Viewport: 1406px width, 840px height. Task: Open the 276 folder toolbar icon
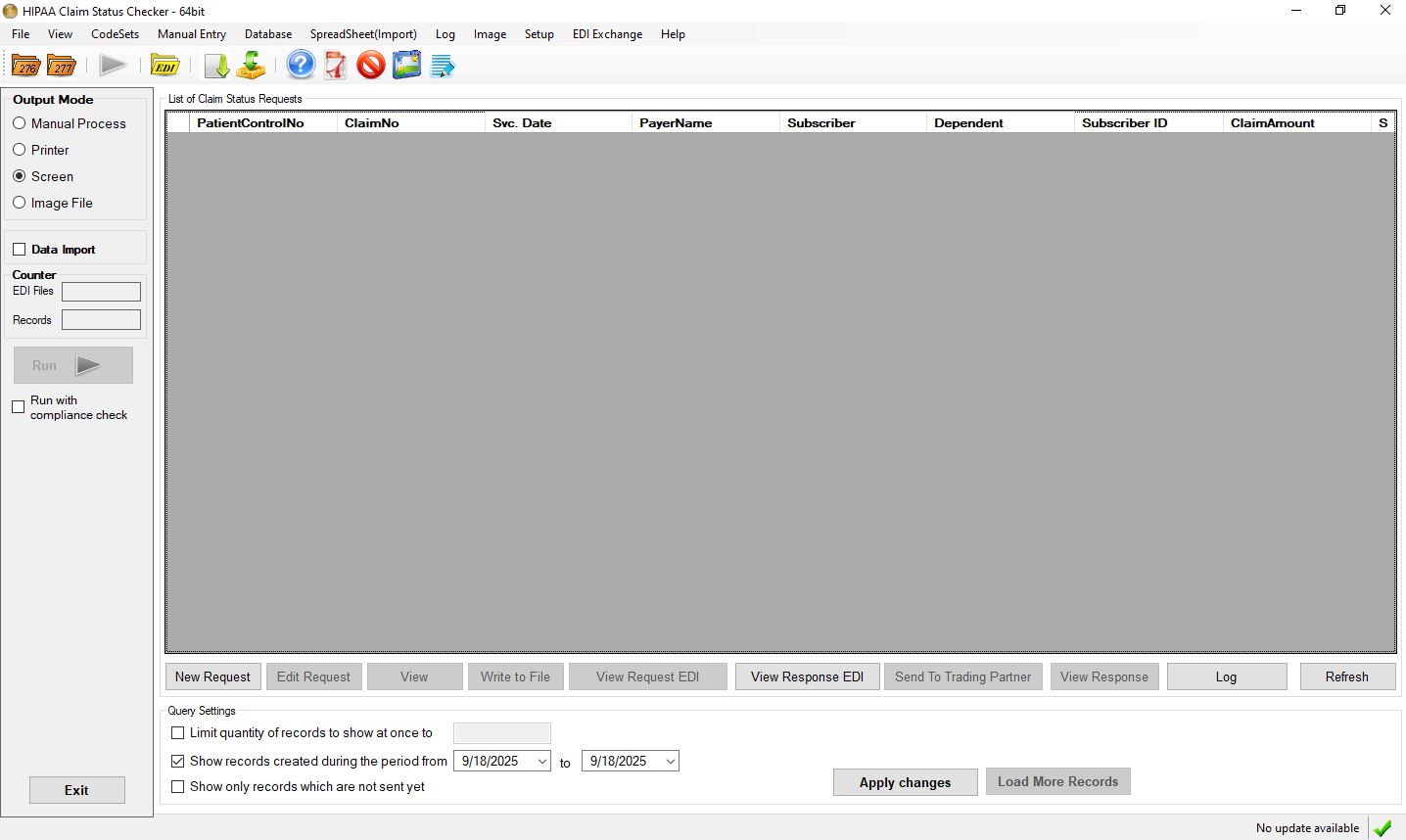26,66
